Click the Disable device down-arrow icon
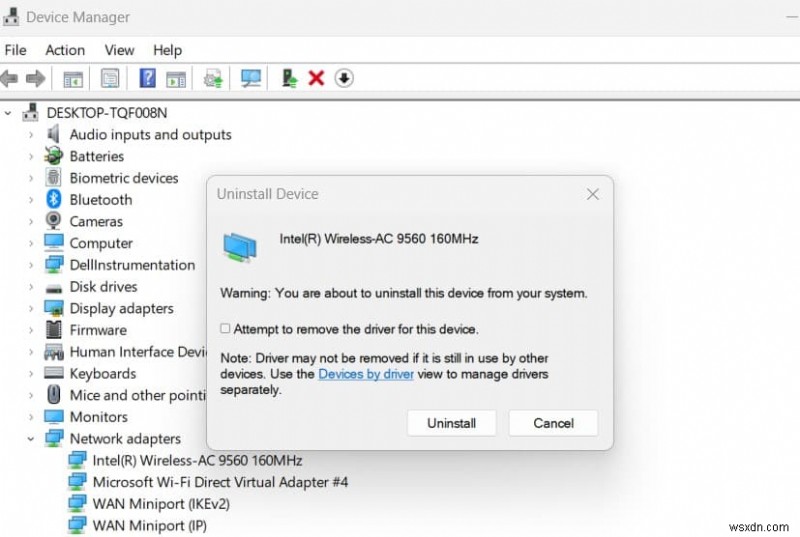The height and width of the screenshot is (537, 800). [x=344, y=79]
